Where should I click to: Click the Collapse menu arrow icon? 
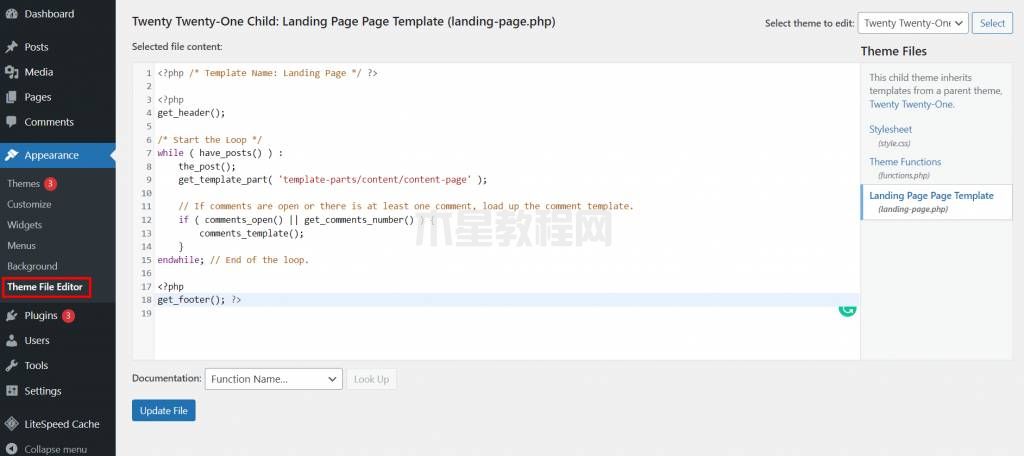(11, 449)
